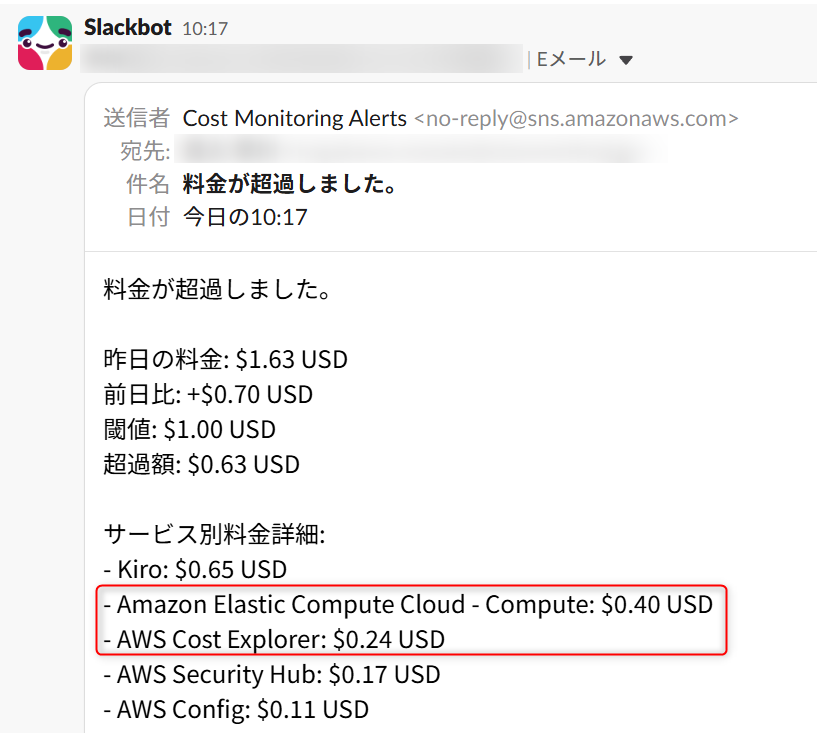Select the bold subject text in 件名 row
The image size is (817, 733).
point(291,184)
